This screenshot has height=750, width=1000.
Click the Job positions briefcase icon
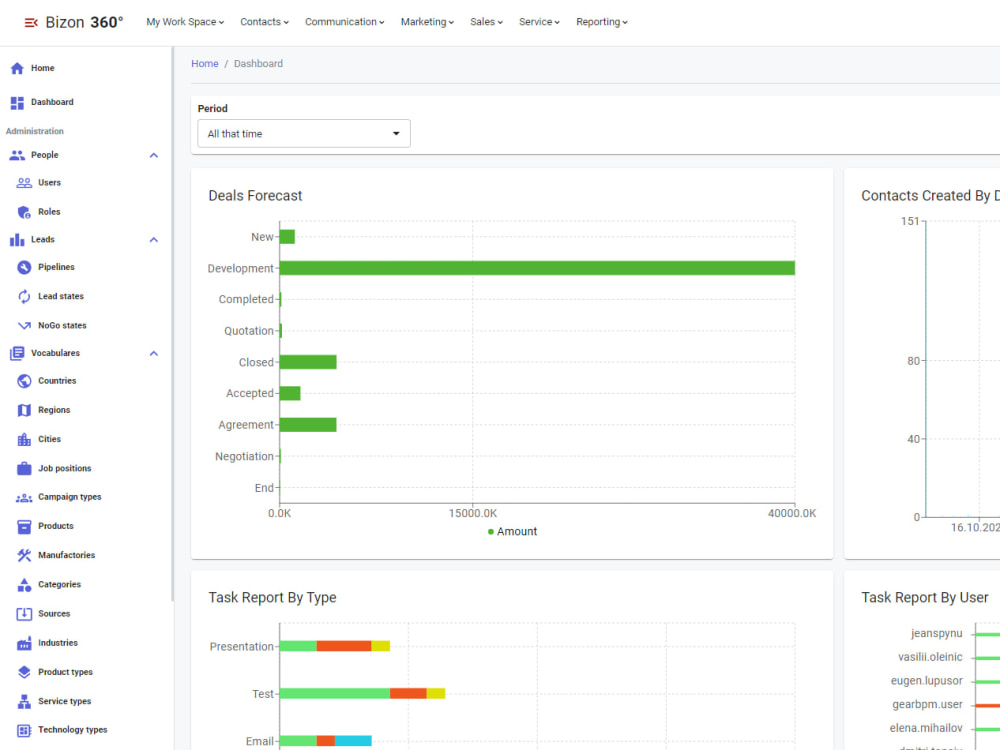click(x=24, y=469)
